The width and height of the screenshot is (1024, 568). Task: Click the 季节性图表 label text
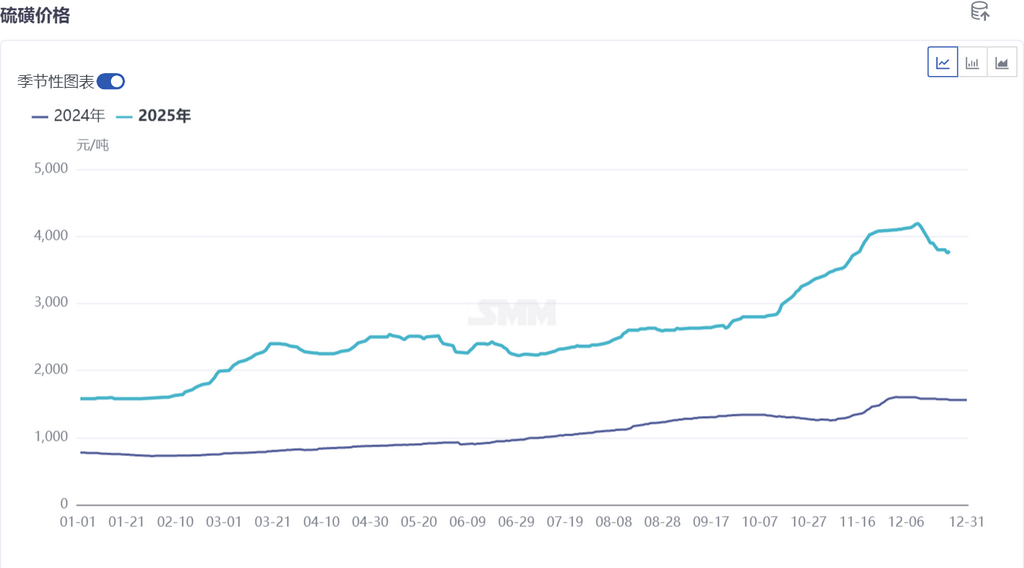[56, 81]
